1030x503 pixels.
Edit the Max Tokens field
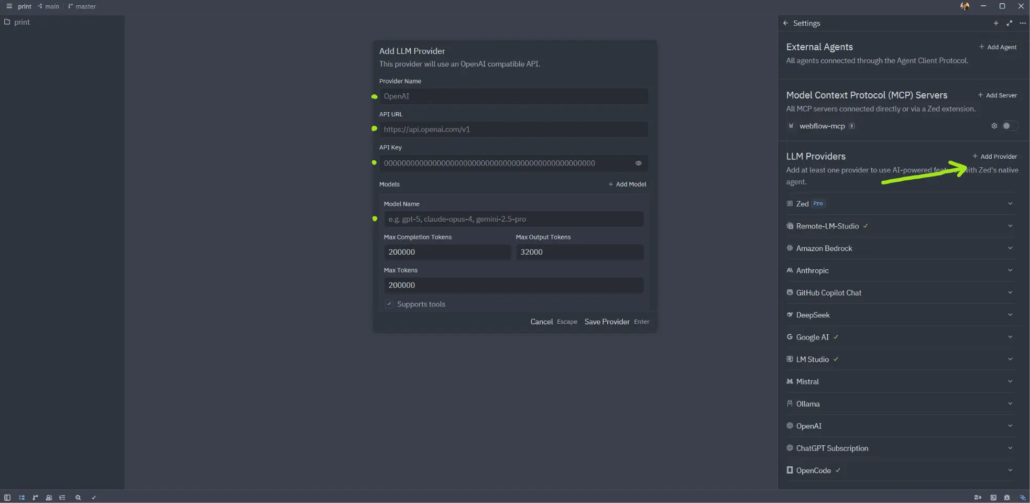(x=514, y=286)
